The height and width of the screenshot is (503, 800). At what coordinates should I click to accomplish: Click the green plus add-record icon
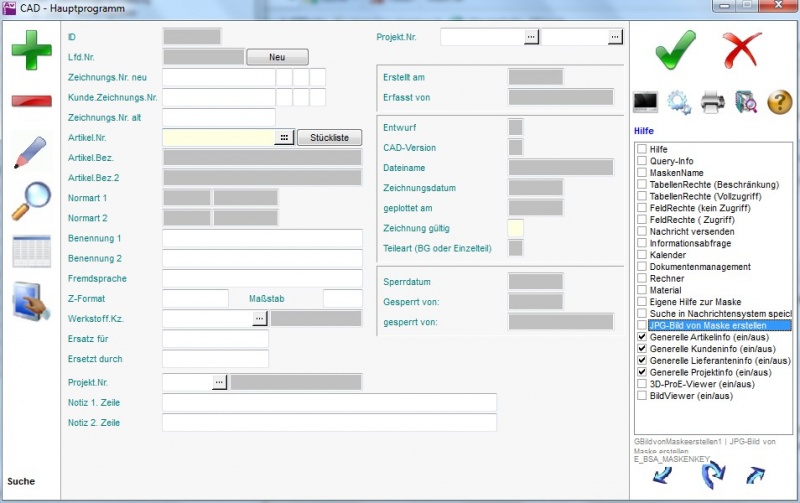31,50
